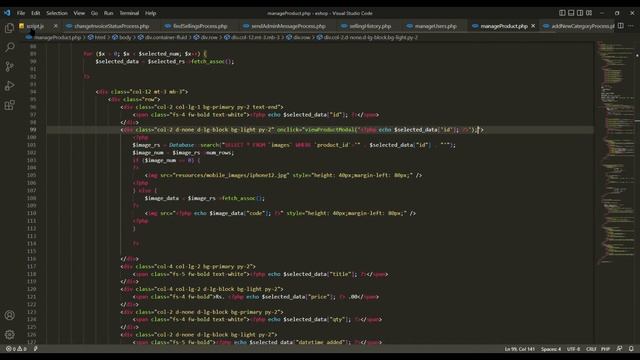Screen dimensions: 640x360
Task: Click the selected_data qty span line
Action: (257, 320)
